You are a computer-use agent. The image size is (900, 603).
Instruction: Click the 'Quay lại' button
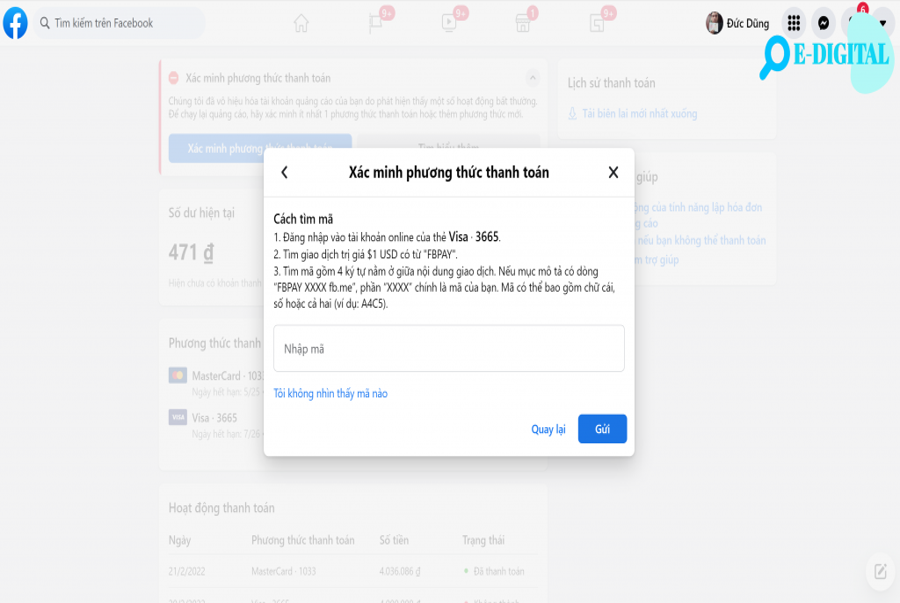[548, 429]
